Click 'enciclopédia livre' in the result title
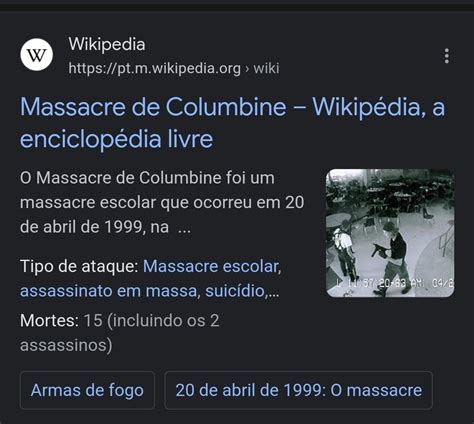 click(116, 139)
